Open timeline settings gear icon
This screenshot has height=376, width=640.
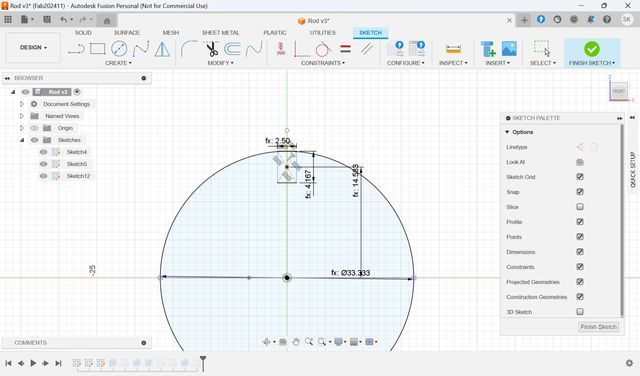coord(629,363)
